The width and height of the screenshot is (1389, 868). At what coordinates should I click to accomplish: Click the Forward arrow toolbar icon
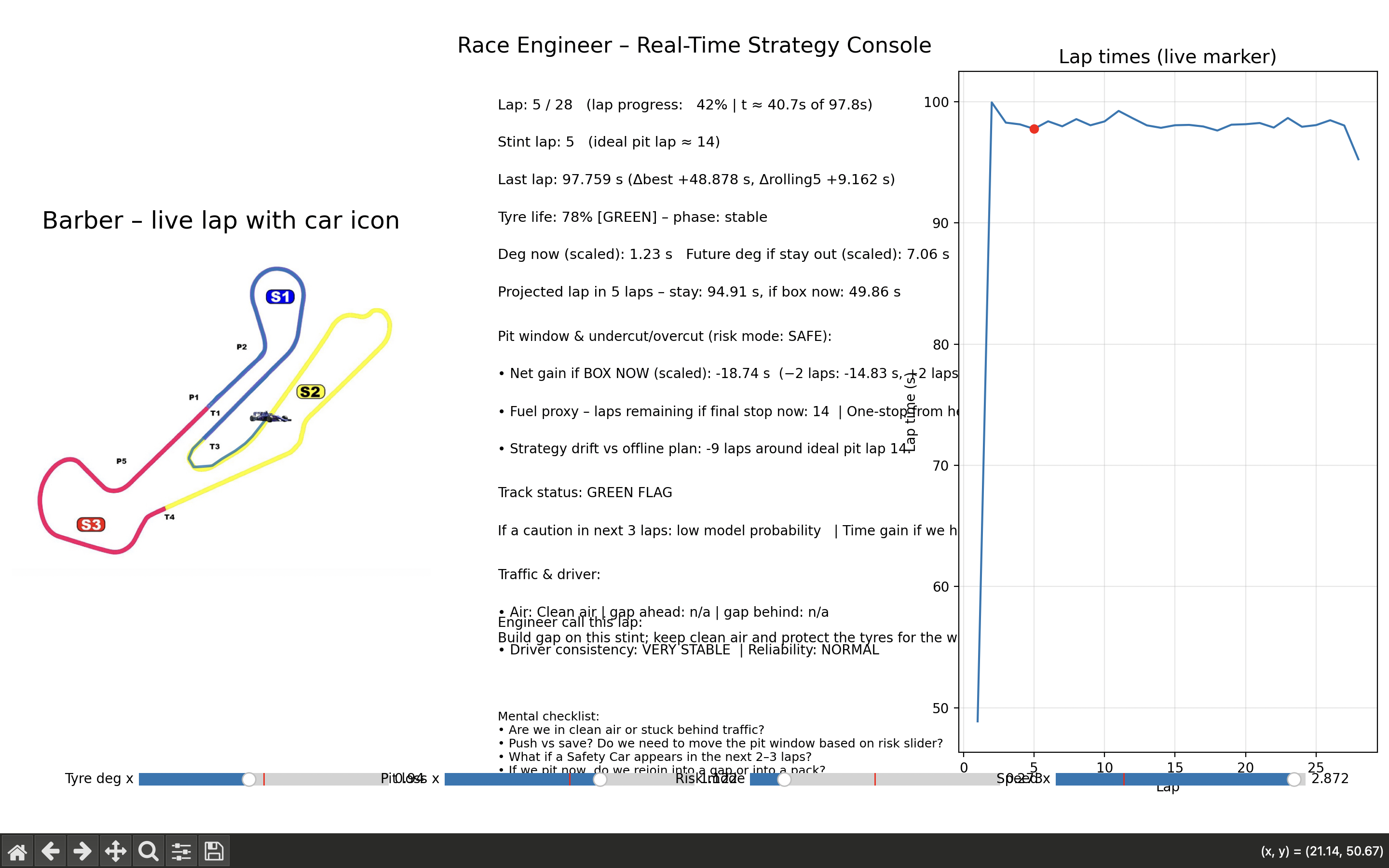pyautogui.click(x=82, y=851)
